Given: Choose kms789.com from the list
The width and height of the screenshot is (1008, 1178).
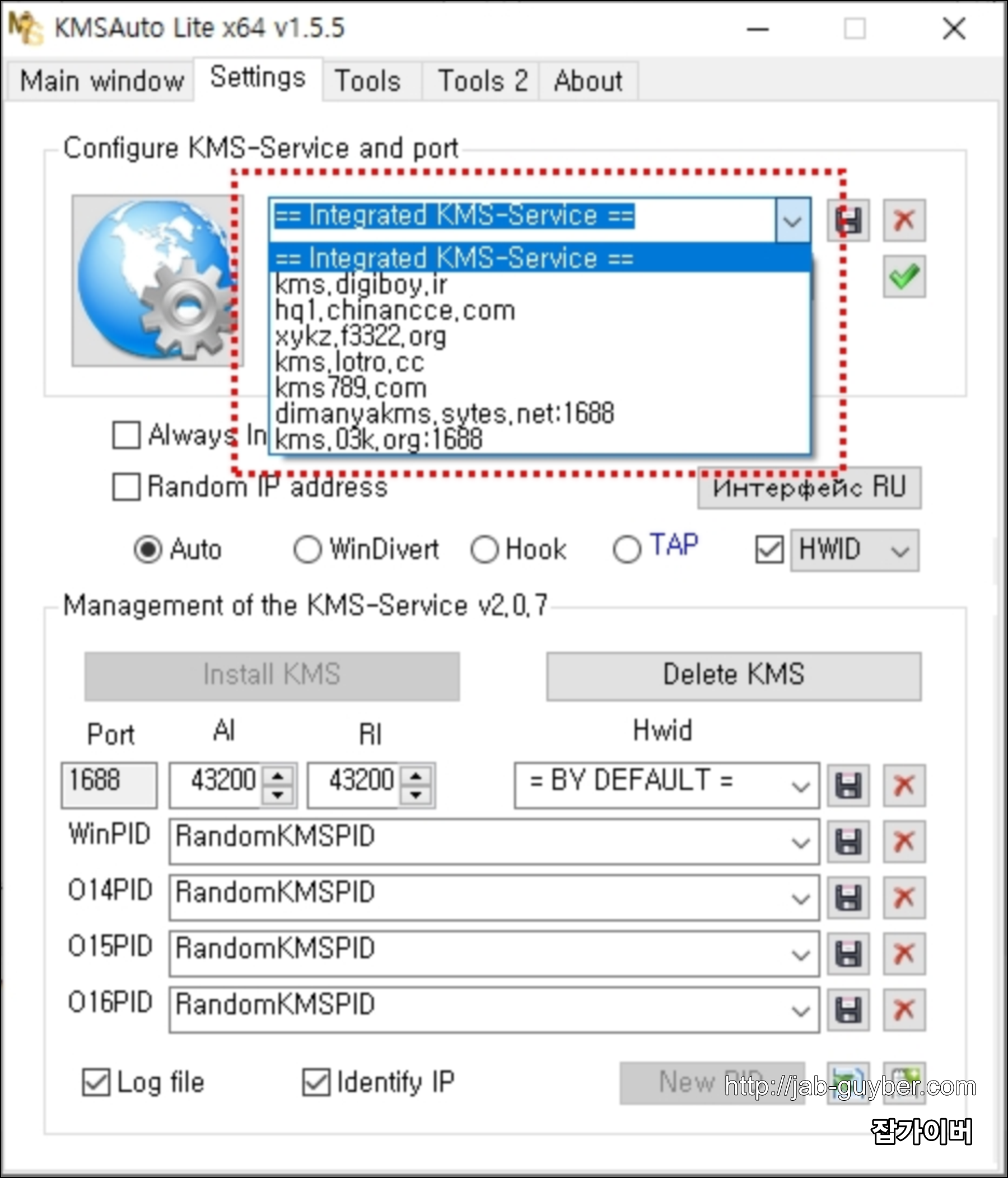Looking at the screenshot, I should click(x=539, y=389).
